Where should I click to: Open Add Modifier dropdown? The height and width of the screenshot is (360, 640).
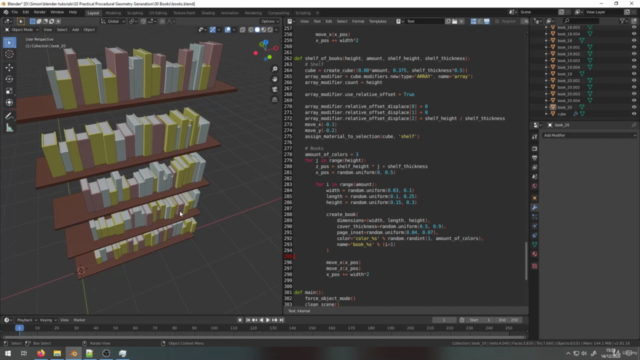pos(589,136)
